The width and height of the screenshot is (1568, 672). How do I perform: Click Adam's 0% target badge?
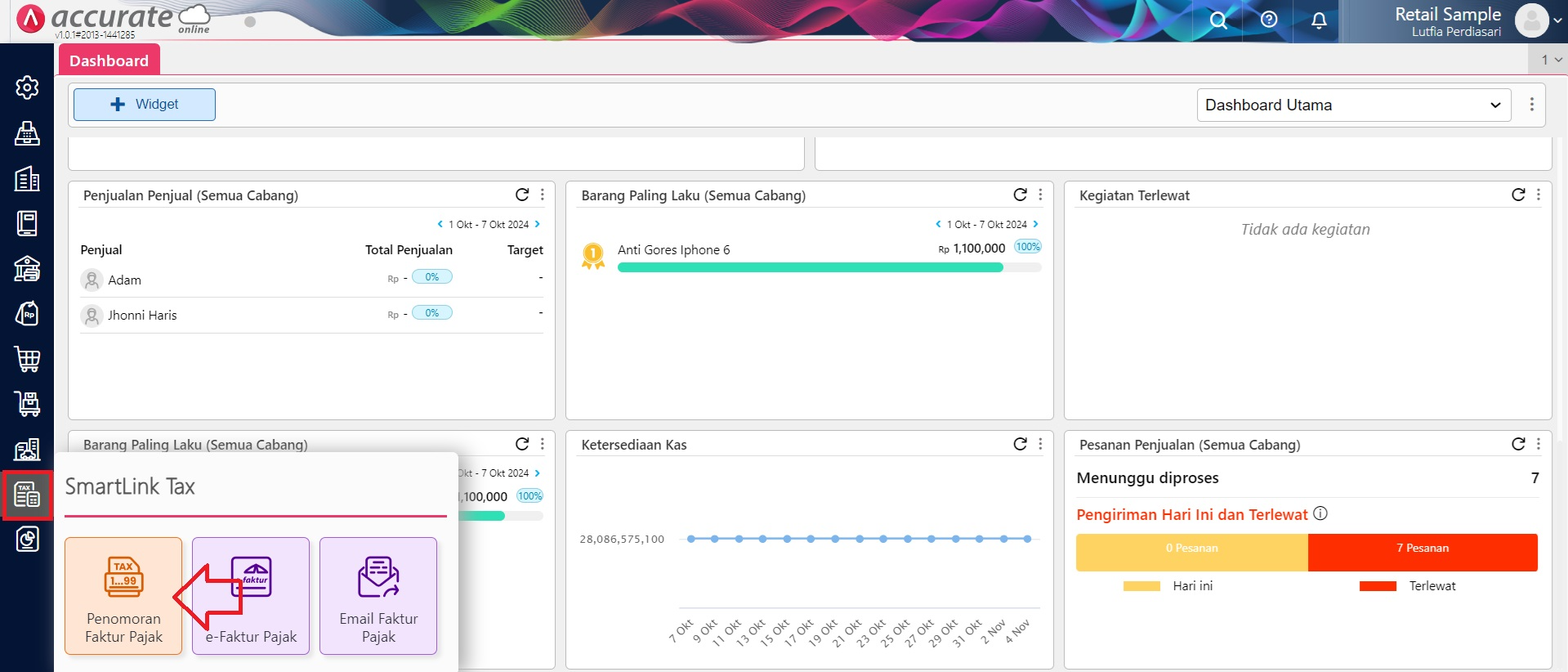coord(431,277)
